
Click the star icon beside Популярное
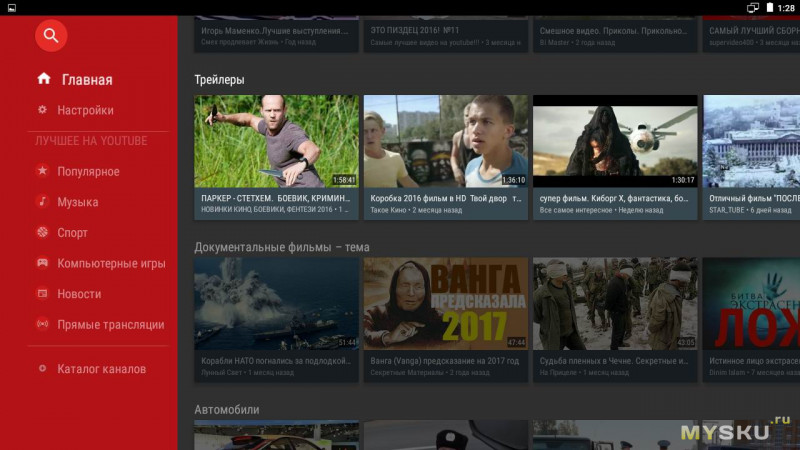(42, 170)
